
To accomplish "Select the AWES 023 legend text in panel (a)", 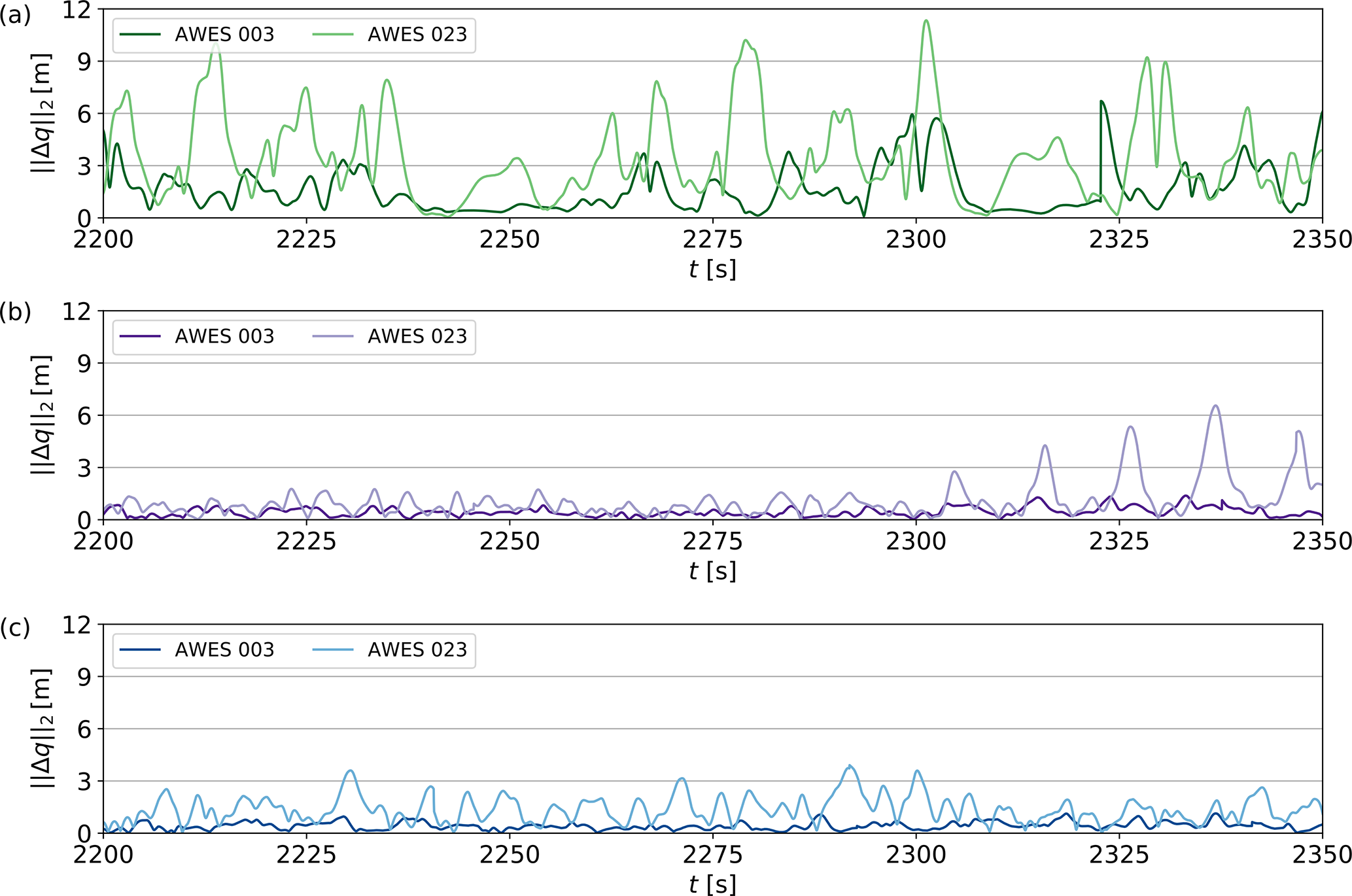I will coord(417,35).
